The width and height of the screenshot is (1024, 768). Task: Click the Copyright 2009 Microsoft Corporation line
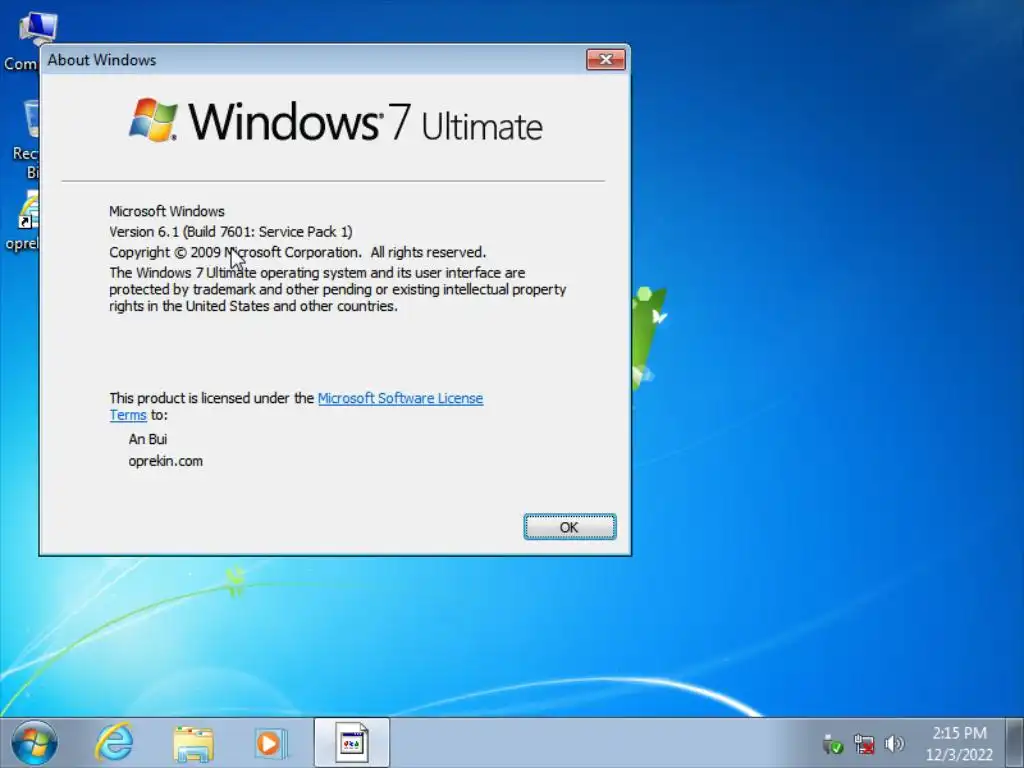click(x=297, y=253)
